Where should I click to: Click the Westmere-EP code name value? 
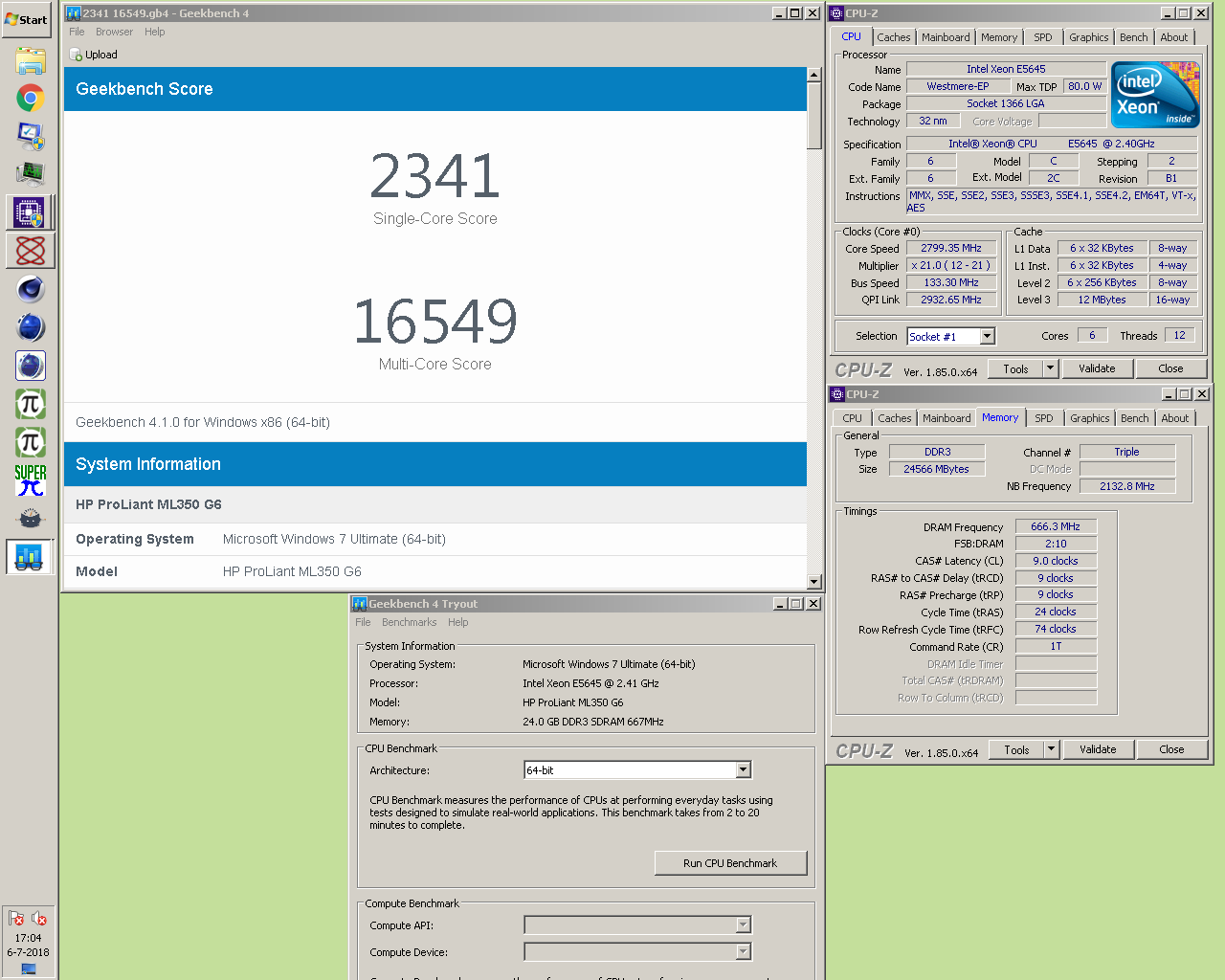click(958, 86)
